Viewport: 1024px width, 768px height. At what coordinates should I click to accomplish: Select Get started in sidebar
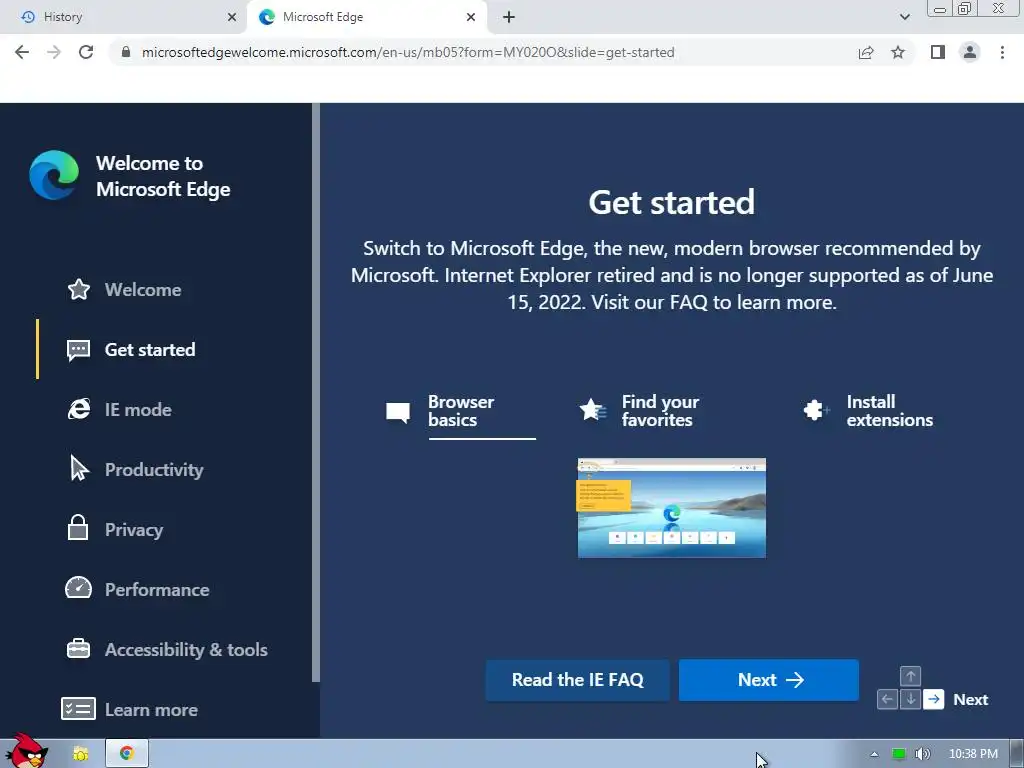[150, 349]
